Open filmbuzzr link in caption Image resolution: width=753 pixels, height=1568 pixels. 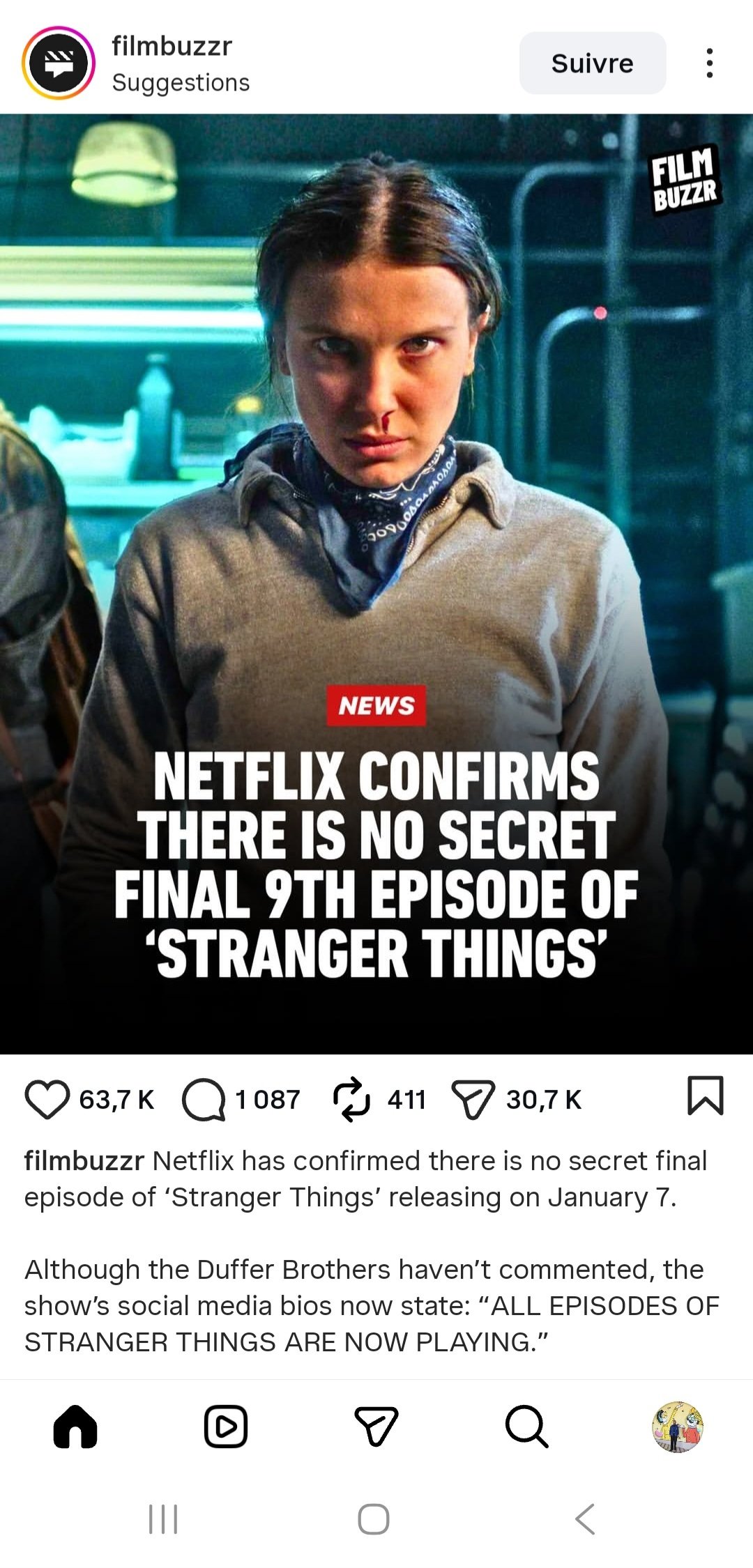click(x=84, y=1161)
